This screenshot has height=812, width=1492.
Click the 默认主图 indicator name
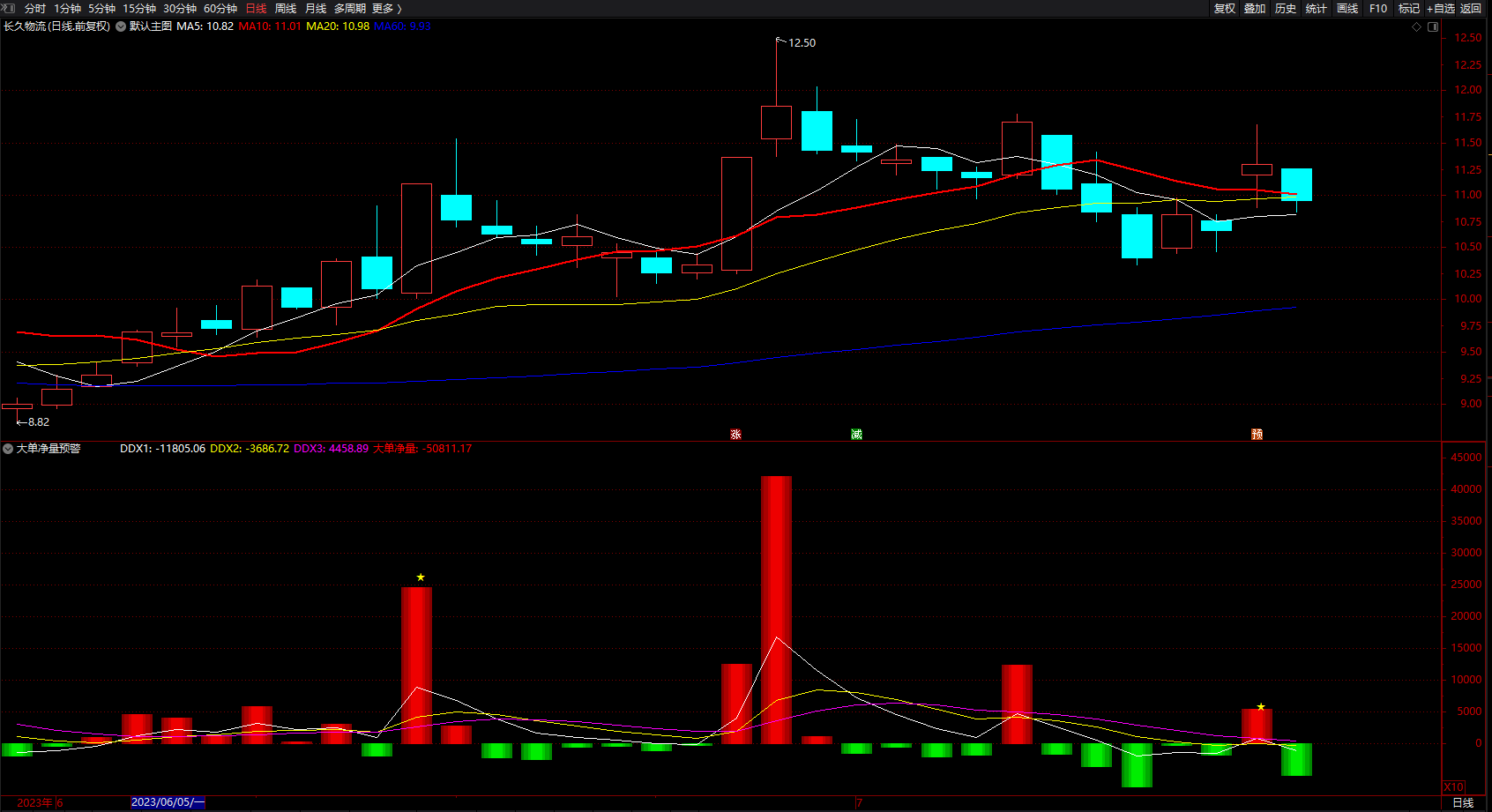pyautogui.click(x=151, y=26)
